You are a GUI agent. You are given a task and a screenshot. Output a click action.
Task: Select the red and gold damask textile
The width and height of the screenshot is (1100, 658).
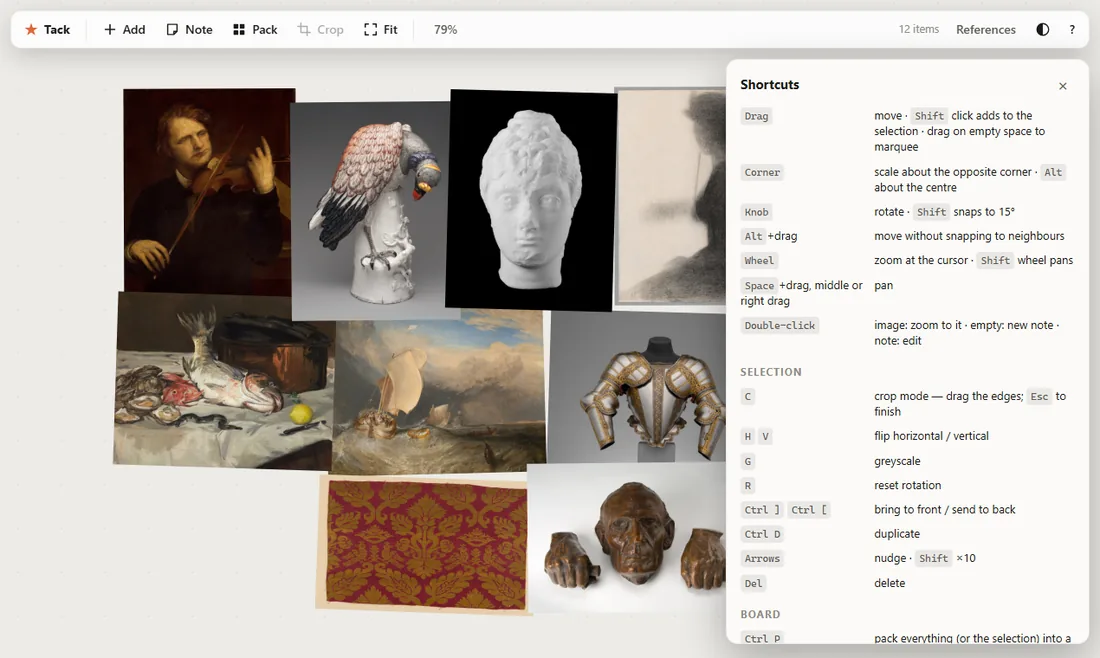[423, 544]
